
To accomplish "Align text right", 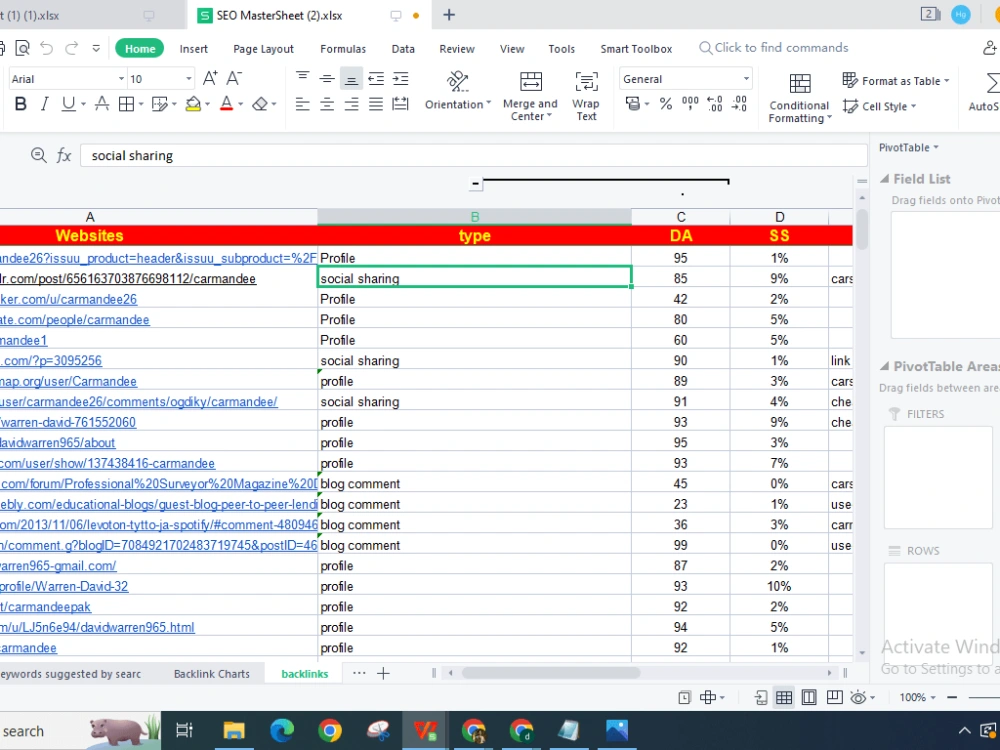I will [x=351, y=104].
